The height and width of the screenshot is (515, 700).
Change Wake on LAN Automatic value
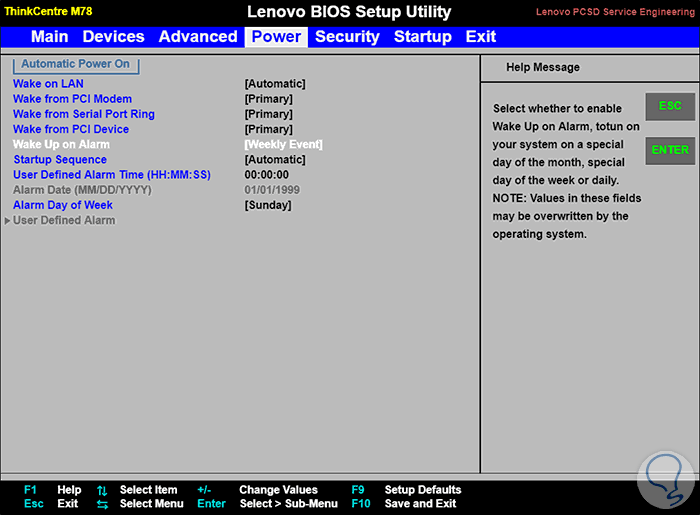click(275, 84)
